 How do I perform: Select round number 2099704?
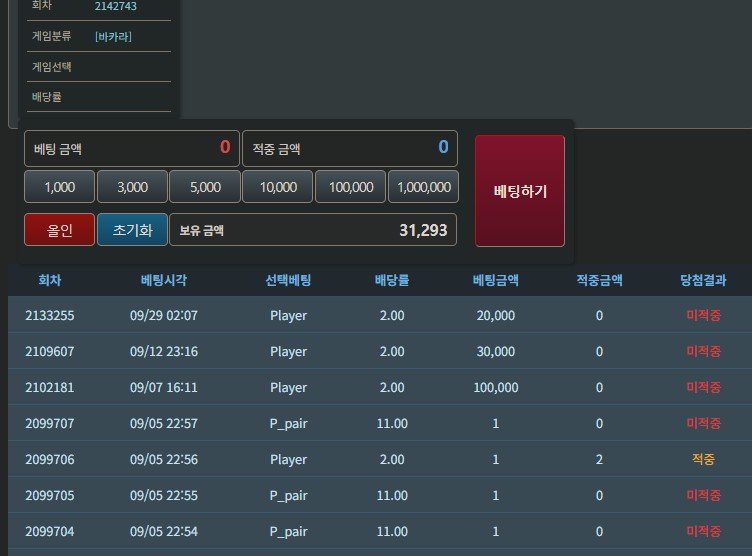pyautogui.click(x=50, y=531)
